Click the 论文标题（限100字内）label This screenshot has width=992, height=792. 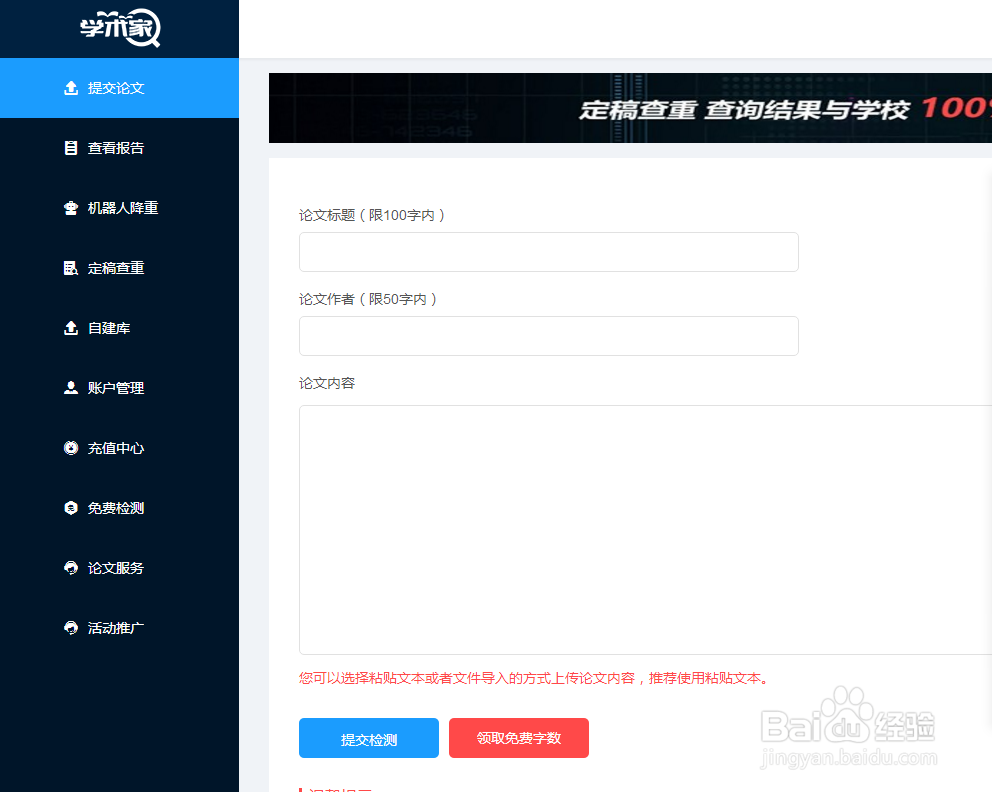tap(373, 215)
